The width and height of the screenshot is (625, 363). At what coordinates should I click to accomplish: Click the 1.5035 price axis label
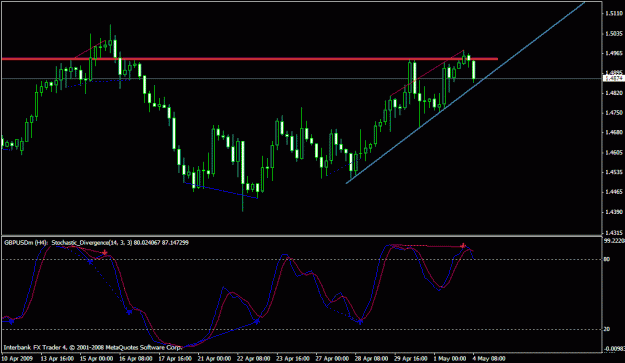(x=614, y=33)
